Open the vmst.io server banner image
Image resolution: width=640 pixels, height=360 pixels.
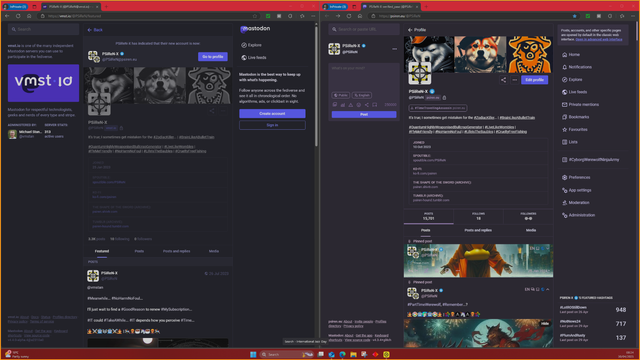pyautogui.click(x=43, y=83)
